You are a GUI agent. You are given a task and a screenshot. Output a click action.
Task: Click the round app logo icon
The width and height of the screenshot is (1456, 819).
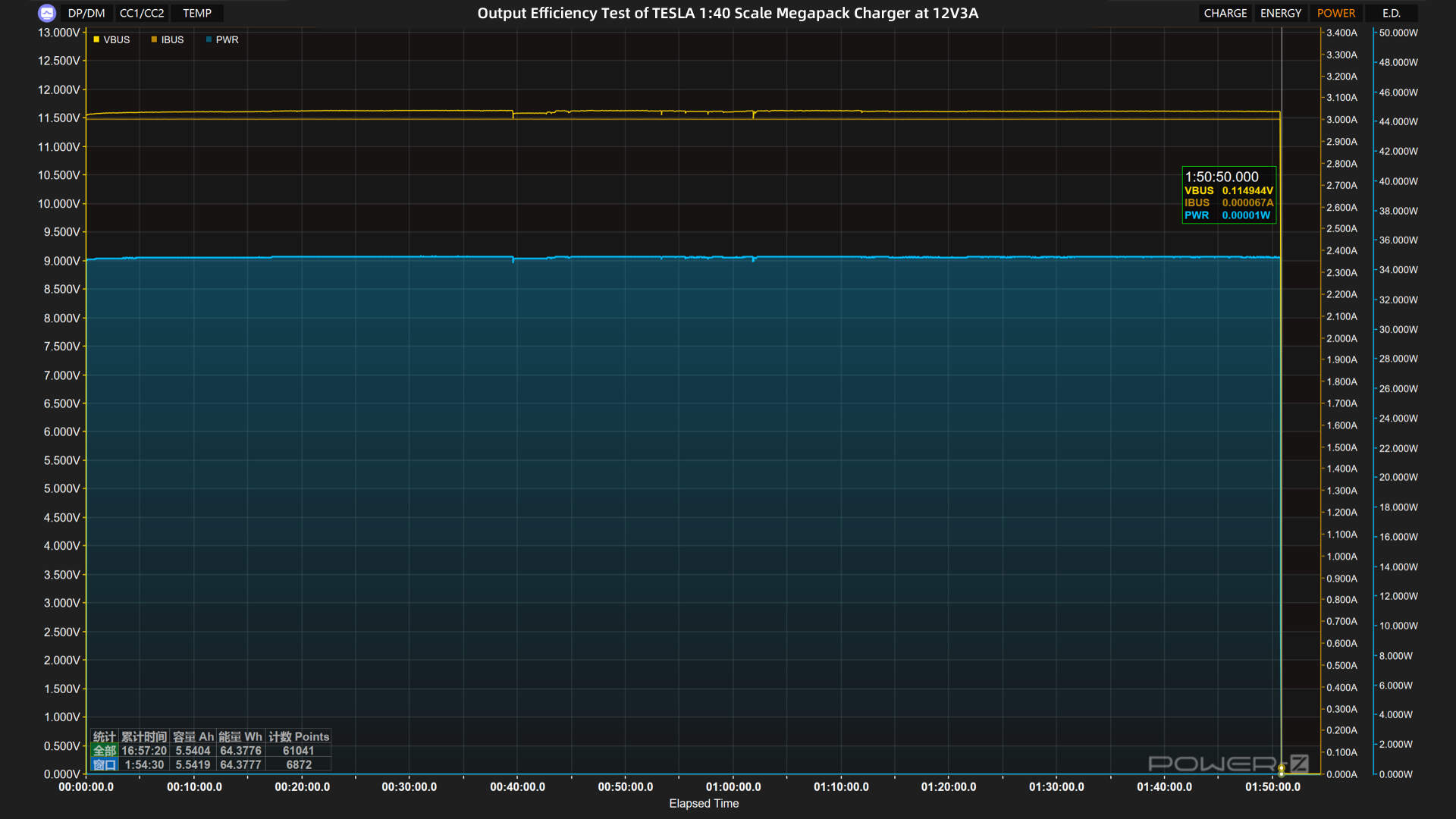tap(47, 13)
